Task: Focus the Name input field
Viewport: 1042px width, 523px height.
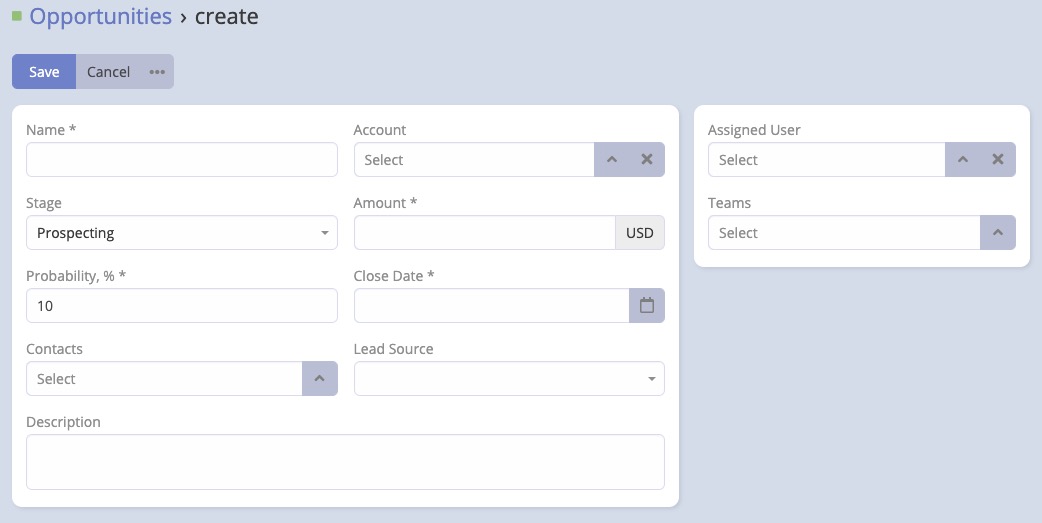Action: click(x=181, y=159)
